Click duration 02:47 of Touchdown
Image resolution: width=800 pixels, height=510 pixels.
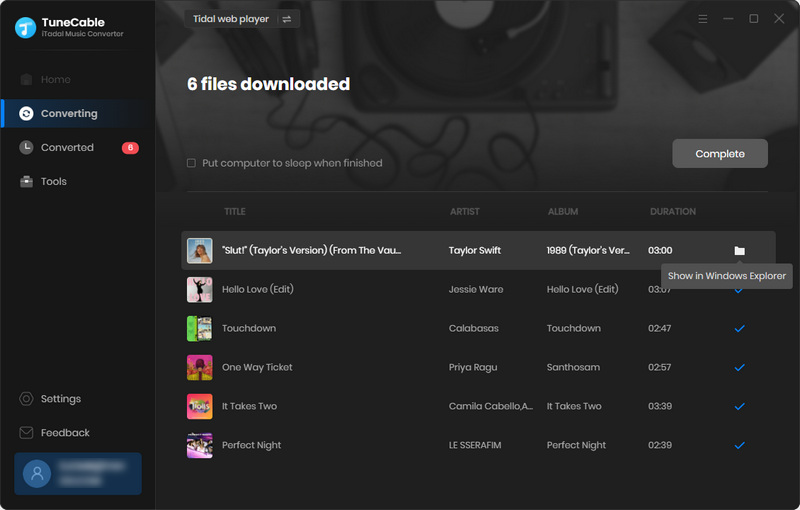[660, 328]
